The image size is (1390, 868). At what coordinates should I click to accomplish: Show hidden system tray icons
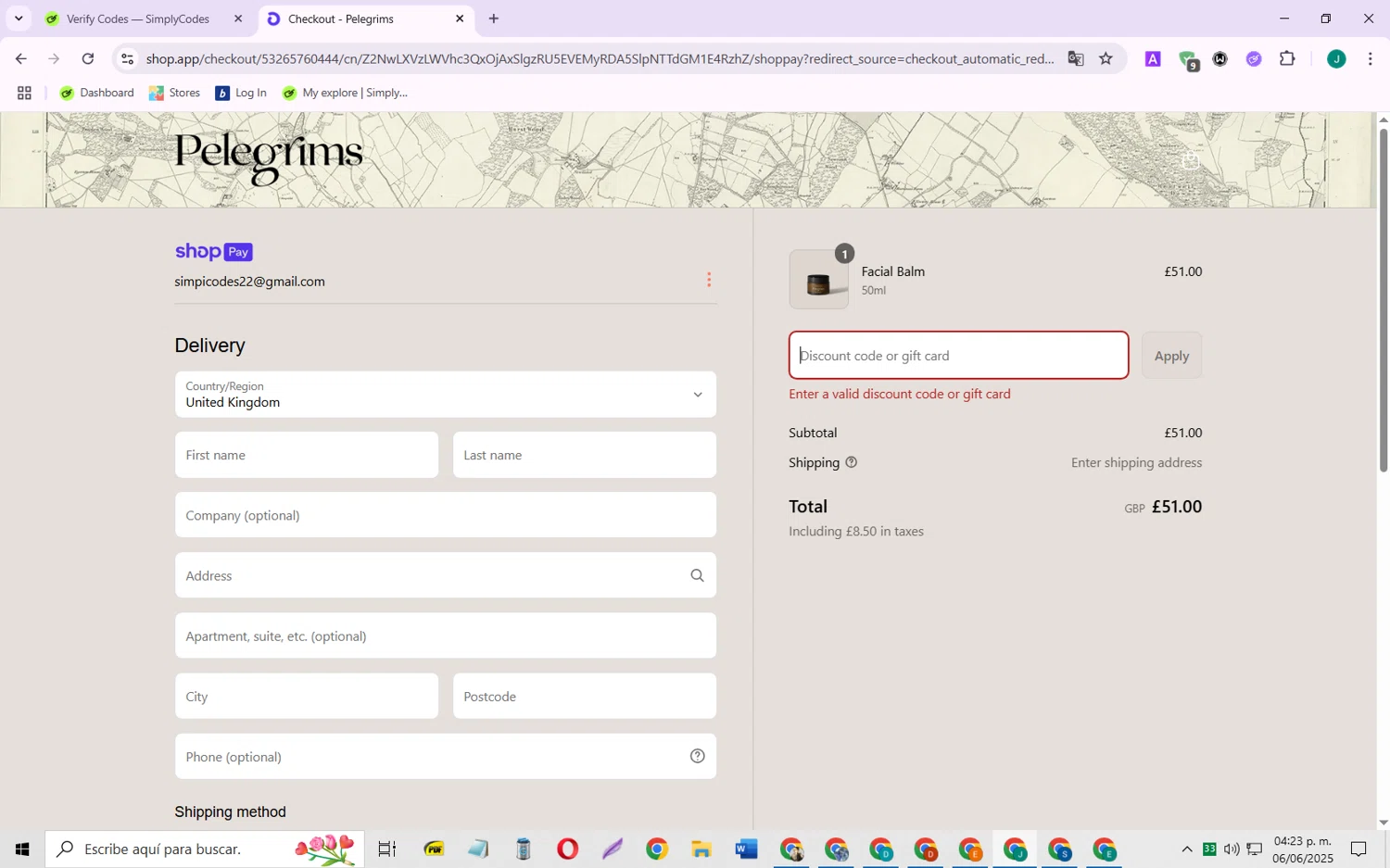(1187, 849)
